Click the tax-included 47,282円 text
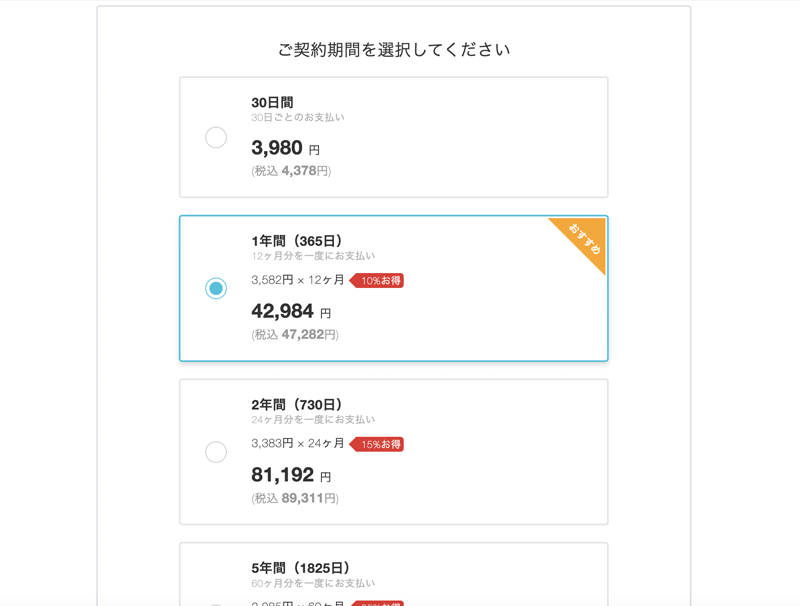The height and width of the screenshot is (606, 800). [295, 335]
